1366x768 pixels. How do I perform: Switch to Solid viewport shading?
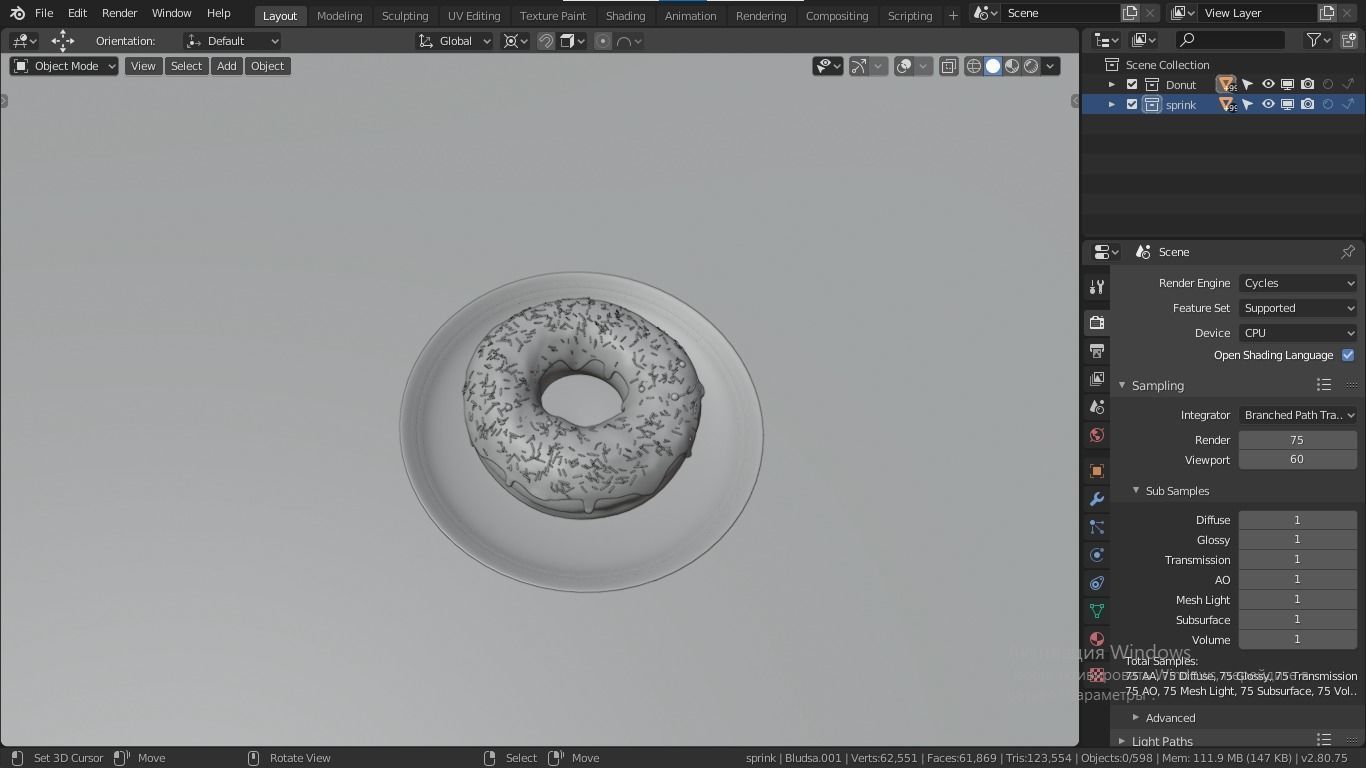tap(993, 66)
